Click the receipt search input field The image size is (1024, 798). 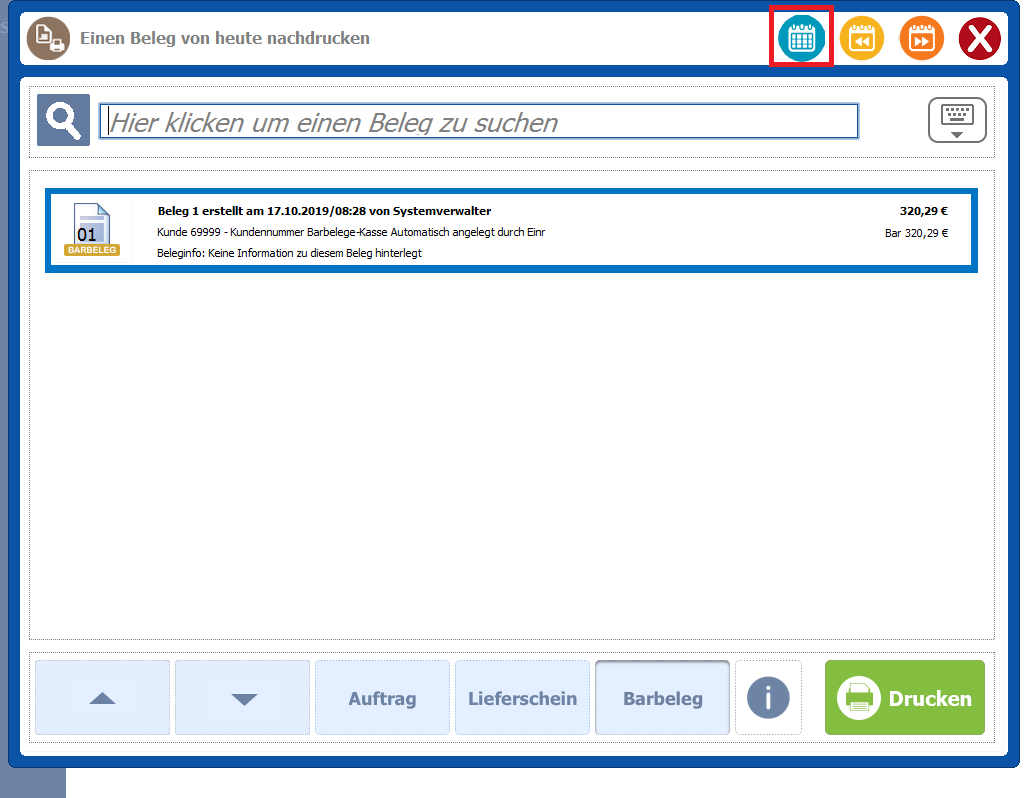coord(478,122)
